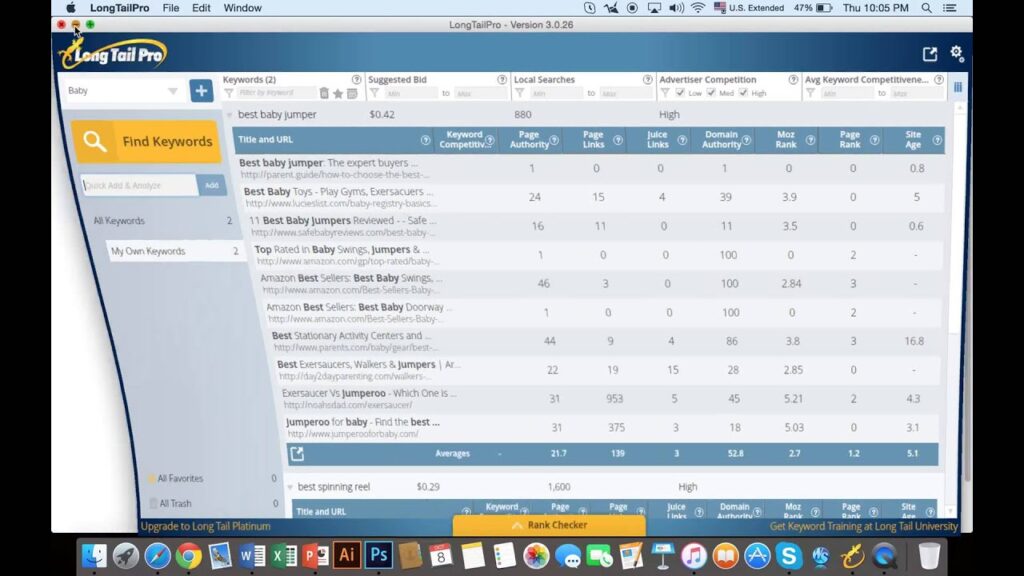
Task: Click the export icon in Averages row
Action: tap(297, 453)
